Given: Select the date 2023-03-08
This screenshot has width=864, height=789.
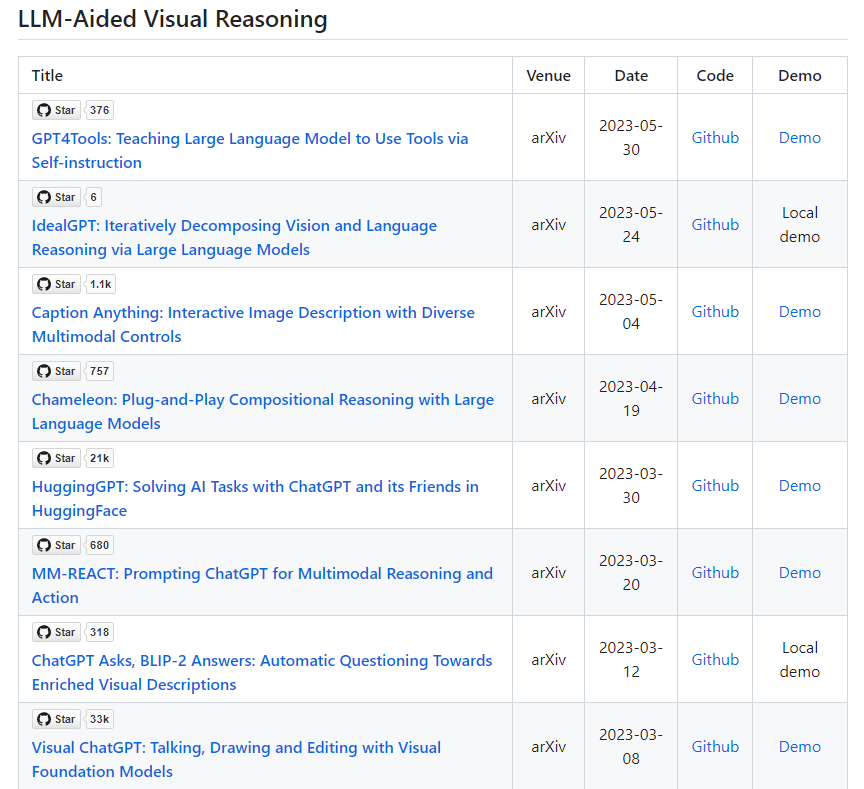Looking at the screenshot, I should click(x=631, y=747).
